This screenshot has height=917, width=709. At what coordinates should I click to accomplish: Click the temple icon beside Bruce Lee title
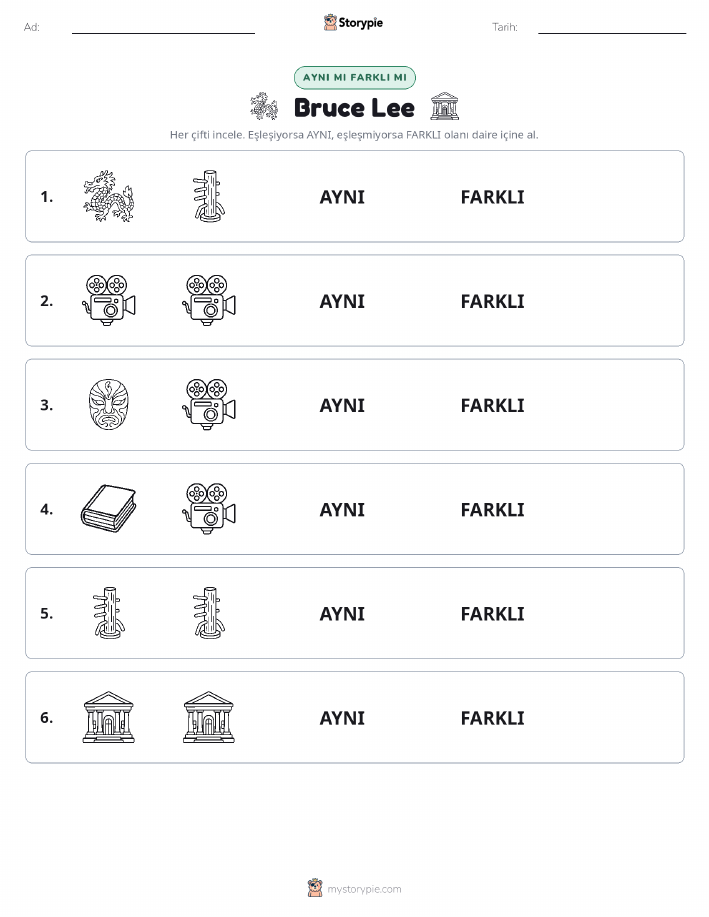tap(445, 106)
